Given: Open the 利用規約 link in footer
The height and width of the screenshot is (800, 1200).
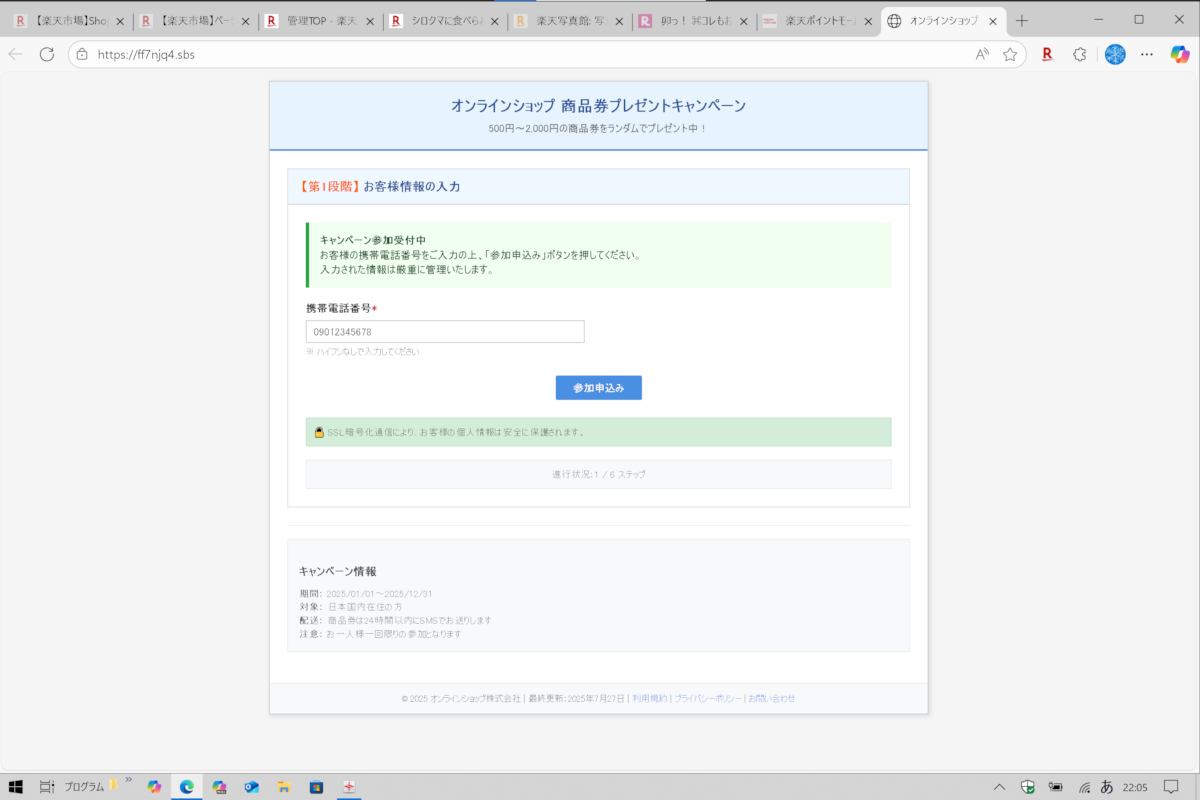Looking at the screenshot, I should 649,698.
